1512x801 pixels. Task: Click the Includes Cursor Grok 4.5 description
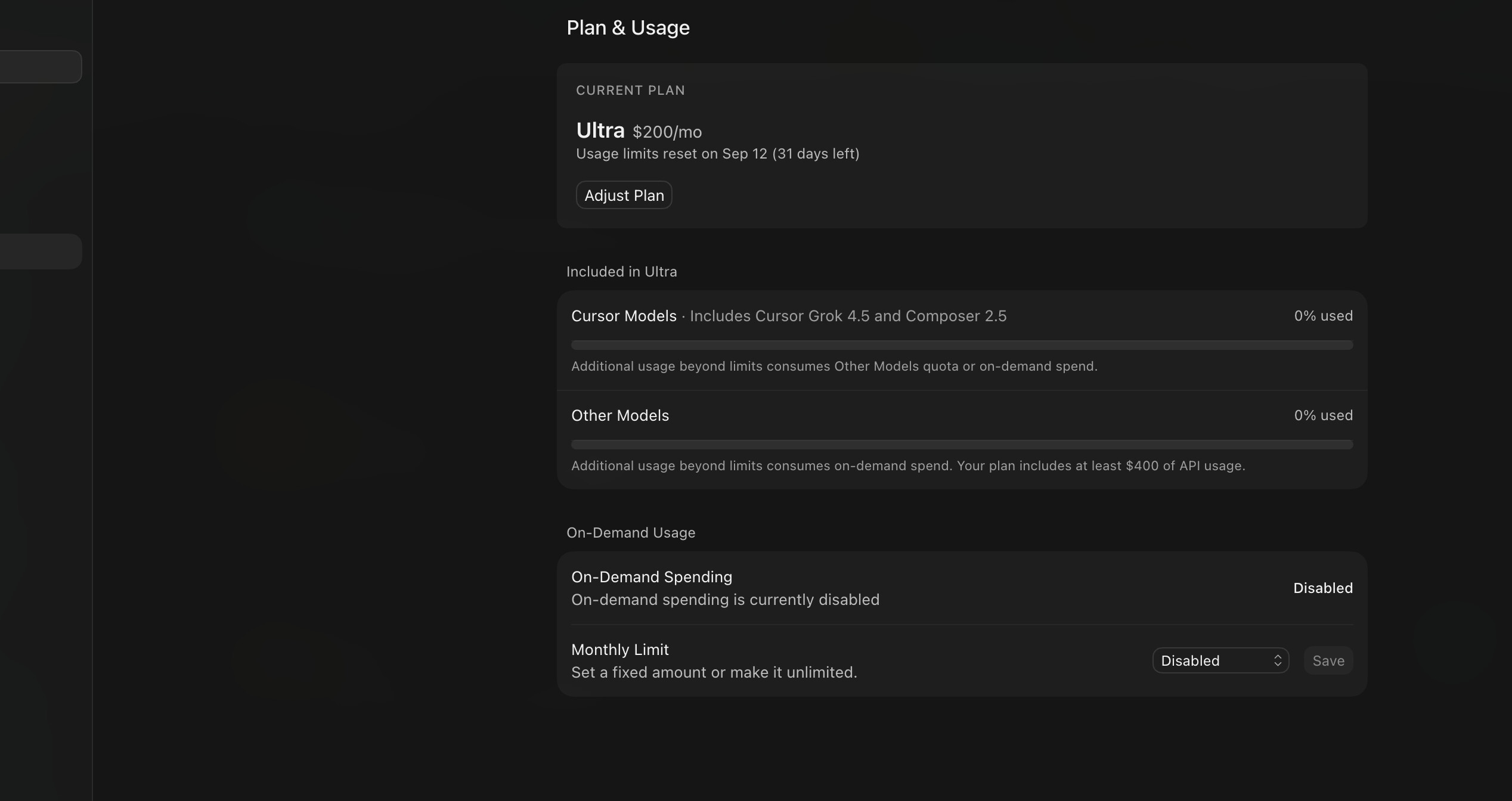coord(848,316)
